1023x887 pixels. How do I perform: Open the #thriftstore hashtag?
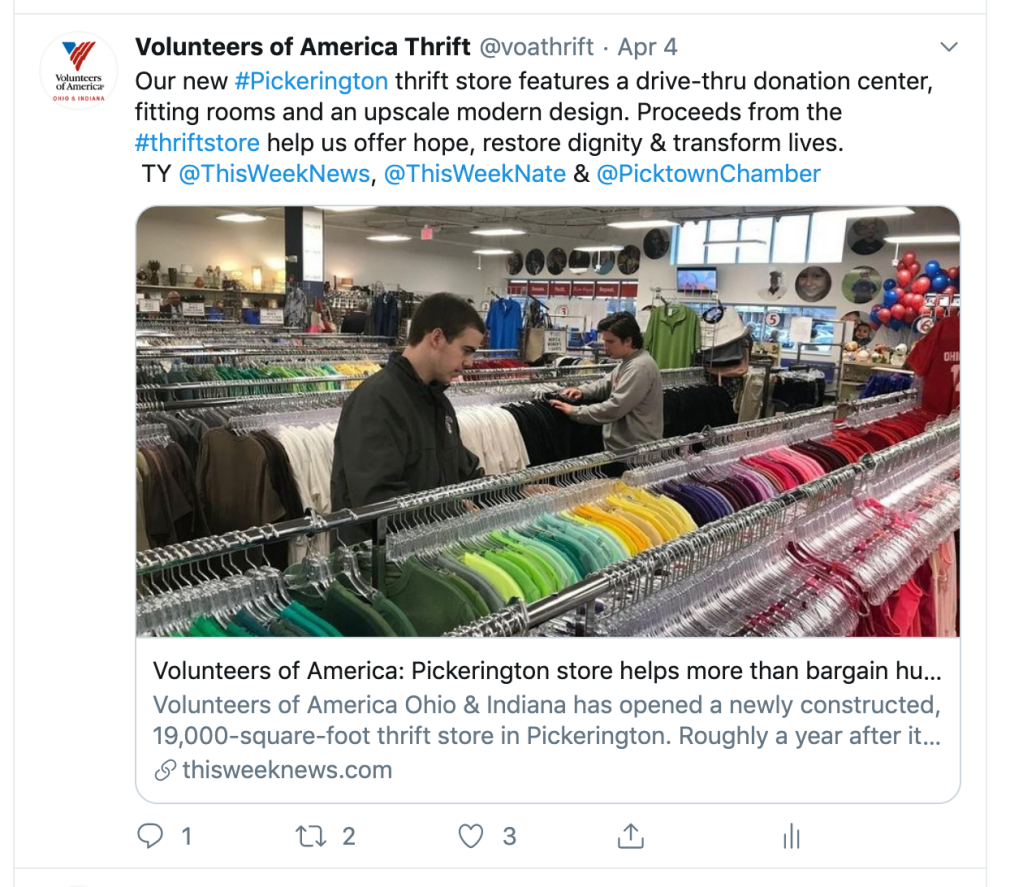(x=197, y=143)
